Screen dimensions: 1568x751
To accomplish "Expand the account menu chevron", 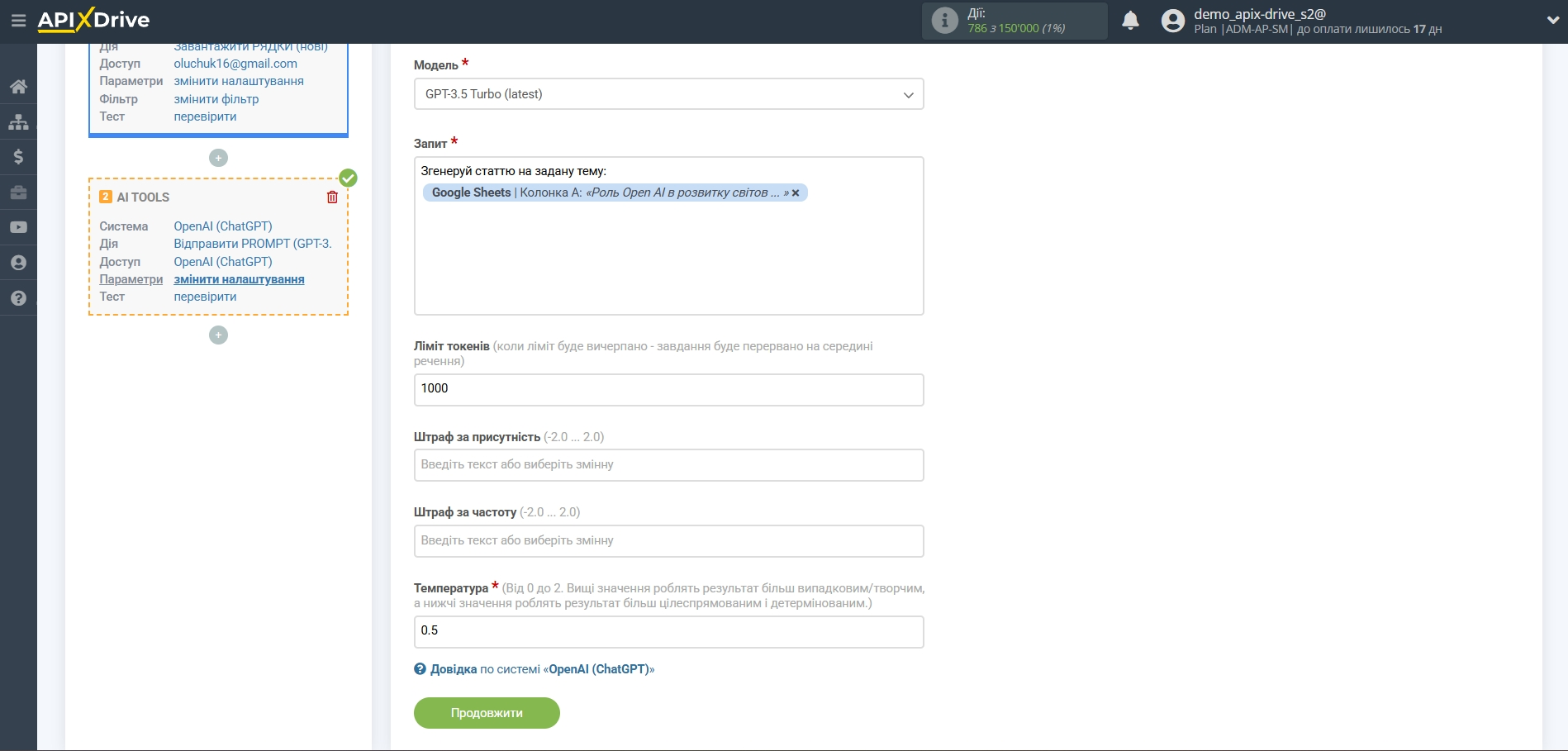I will 1552,21.
